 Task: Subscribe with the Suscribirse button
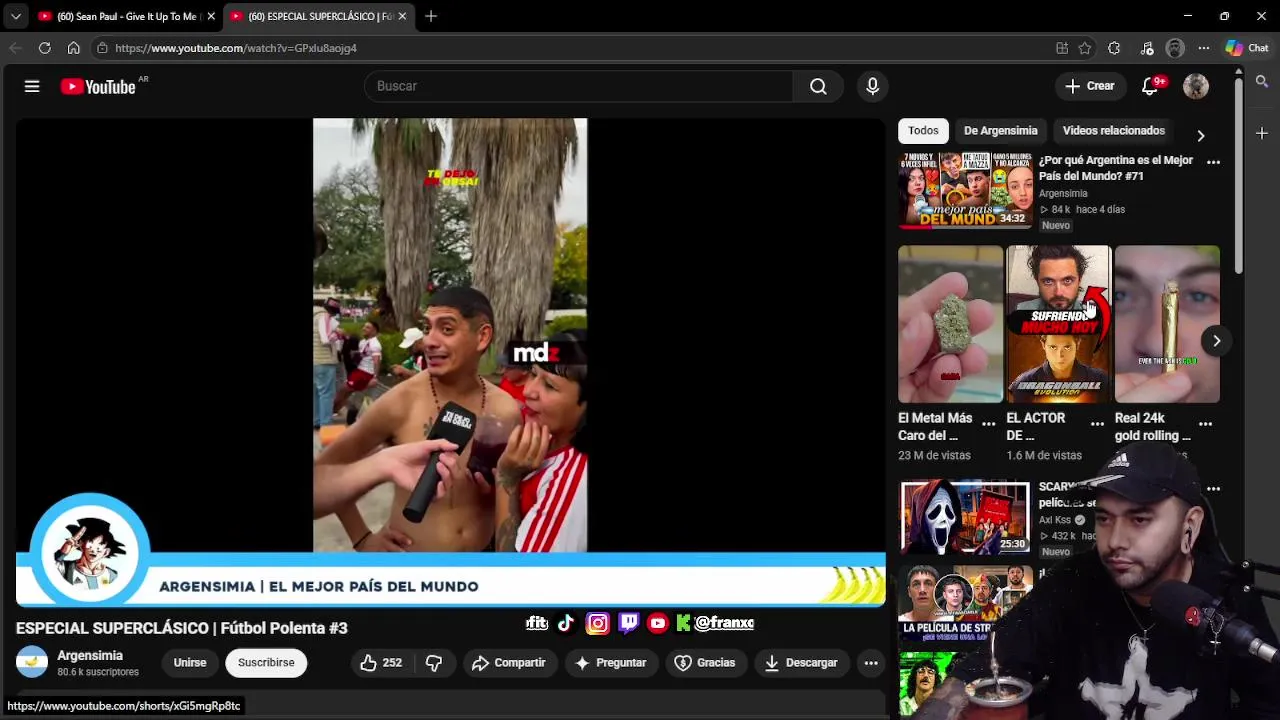pyautogui.click(x=266, y=663)
